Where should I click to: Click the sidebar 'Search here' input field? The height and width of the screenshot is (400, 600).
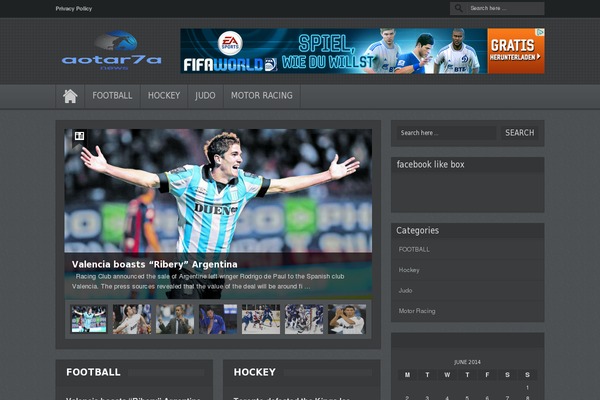tap(446, 133)
